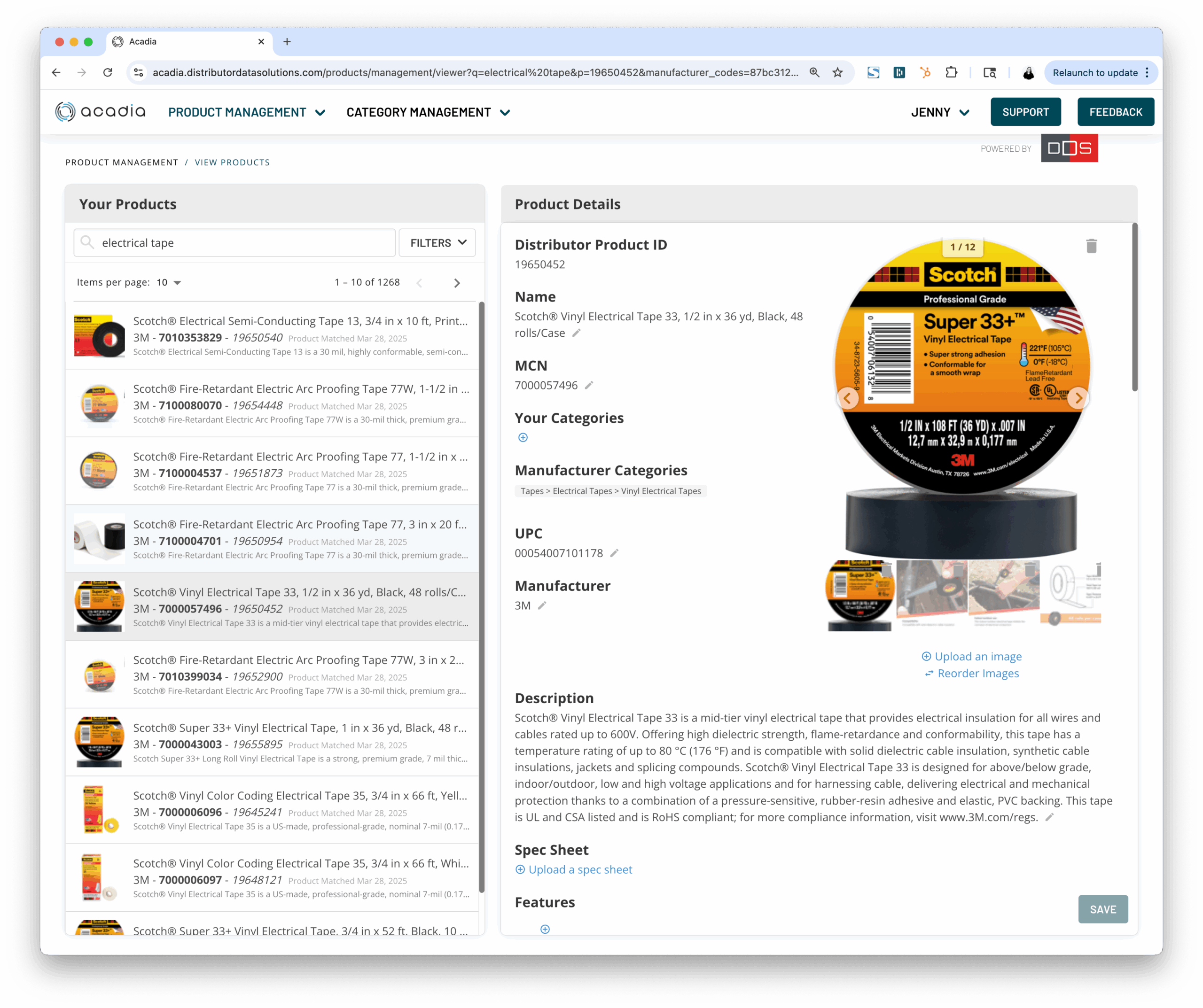Open the FILTERS dropdown
The height and width of the screenshot is (1008, 1203).
pos(437,243)
